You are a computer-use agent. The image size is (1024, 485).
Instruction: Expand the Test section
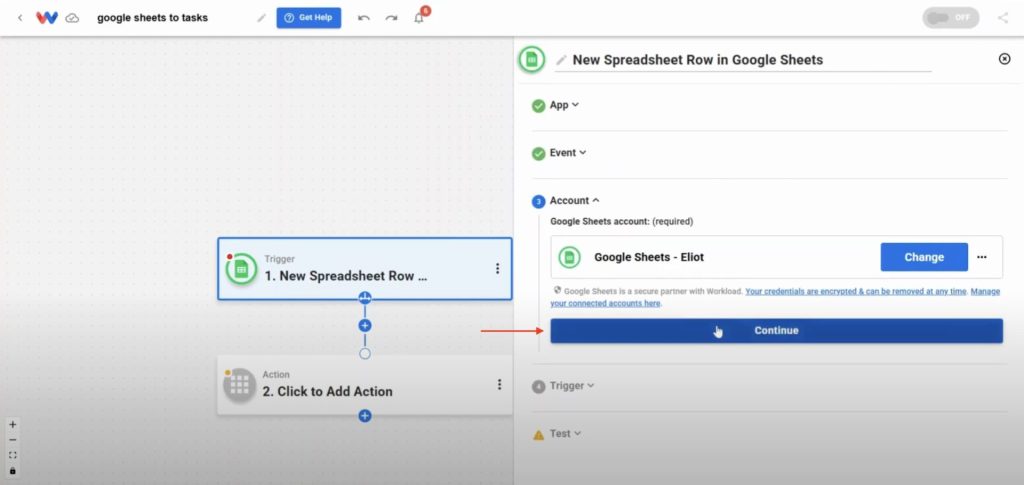tap(566, 433)
